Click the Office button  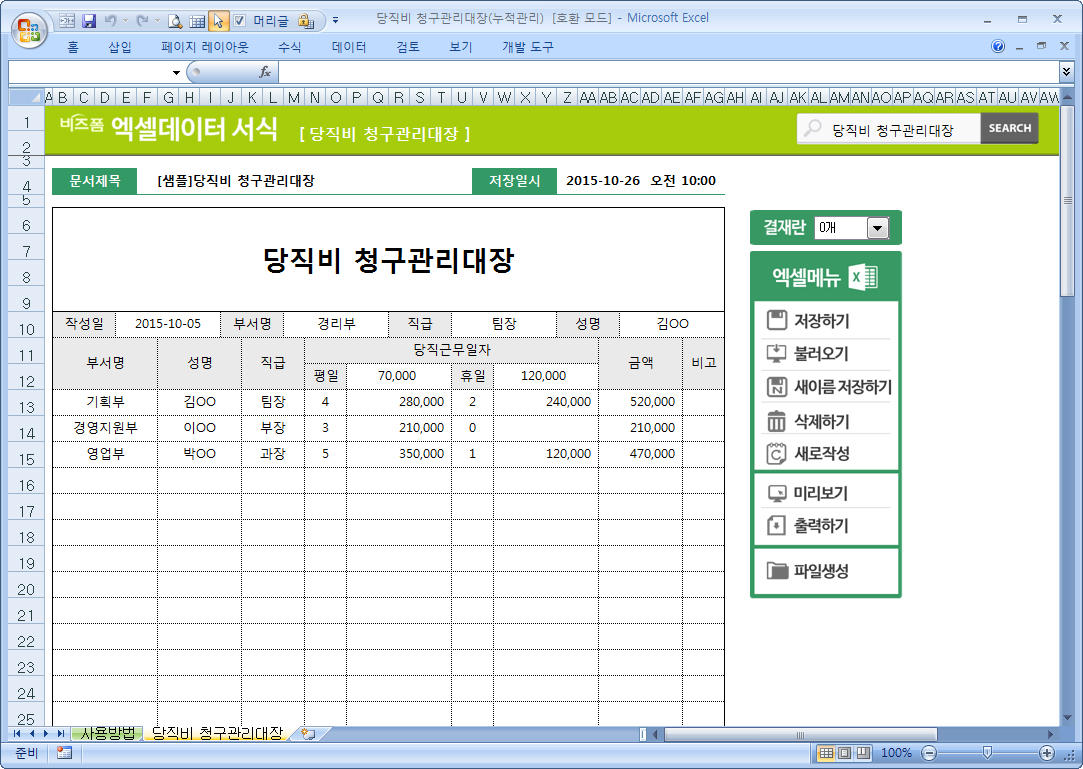28,29
